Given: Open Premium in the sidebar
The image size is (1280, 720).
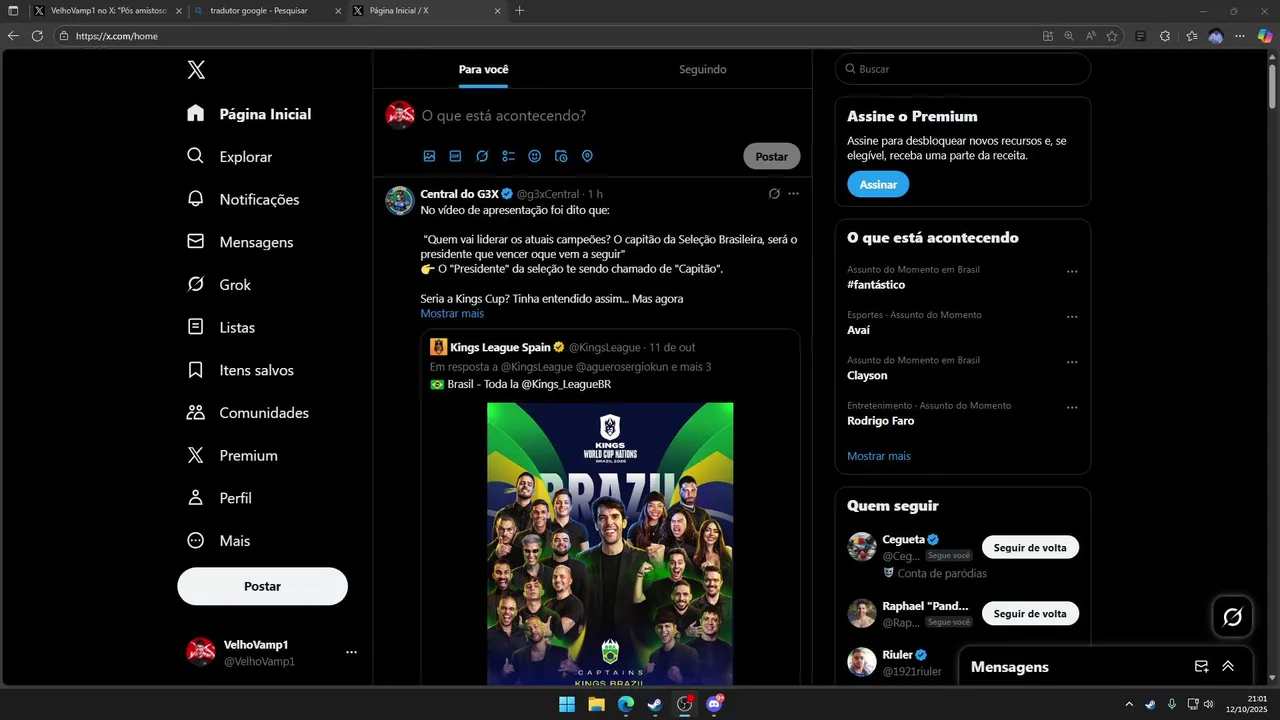Looking at the screenshot, I should coord(232,455).
